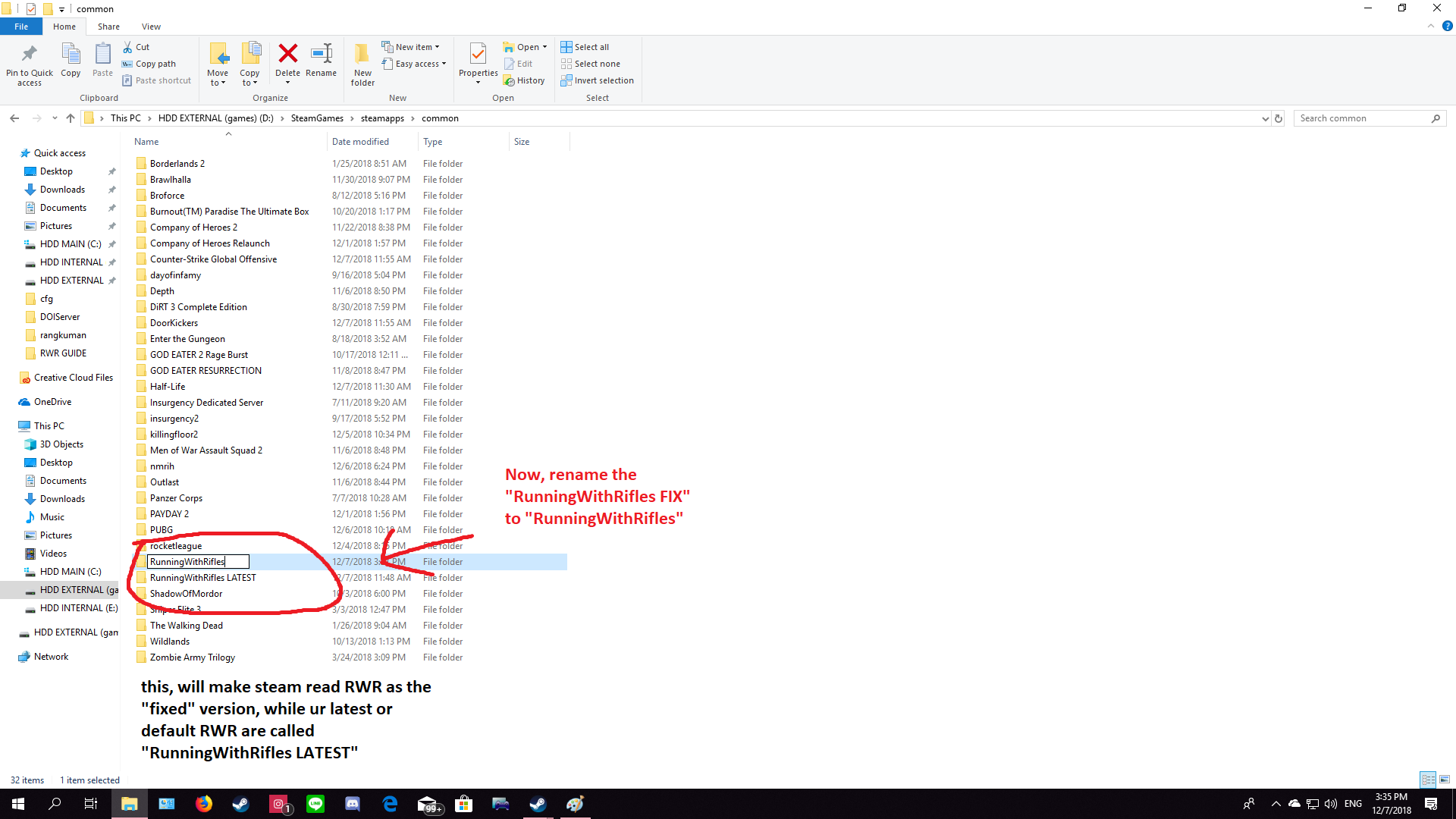This screenshot has width=1456, height=819.
Task: Expand address bar history dropdown arrow
Action: (1265, 118)
